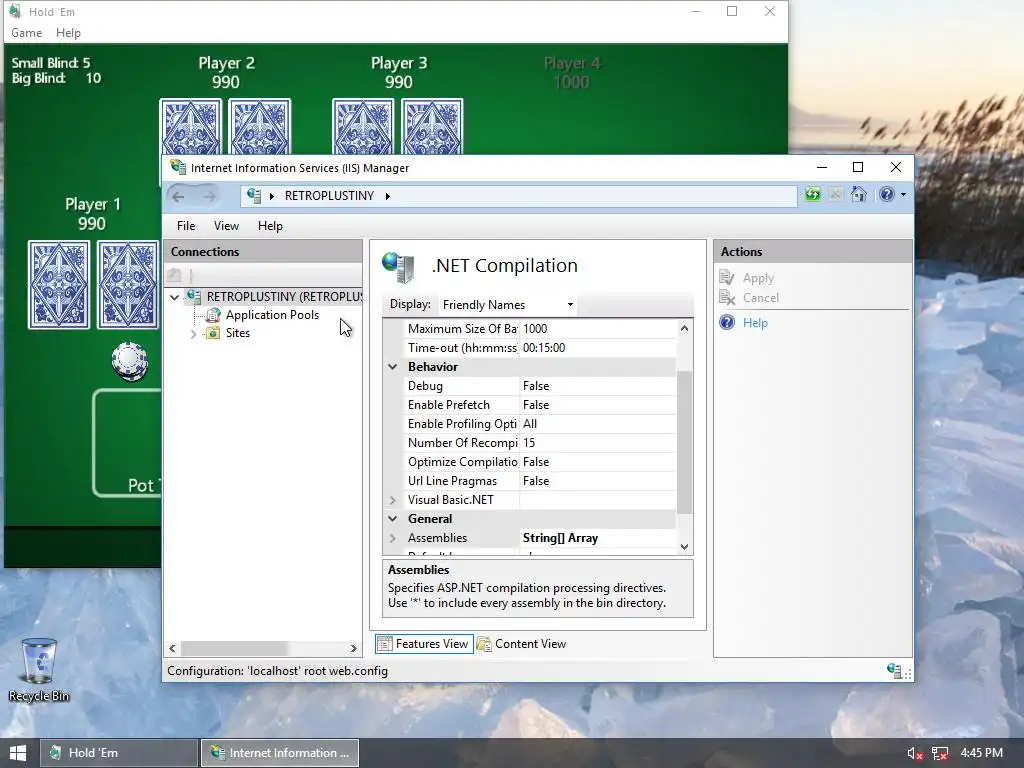Viewport: 1024px width, 768px height.
Task: Click the Connections scroll left arrow
Action: (x=172, y=648)
